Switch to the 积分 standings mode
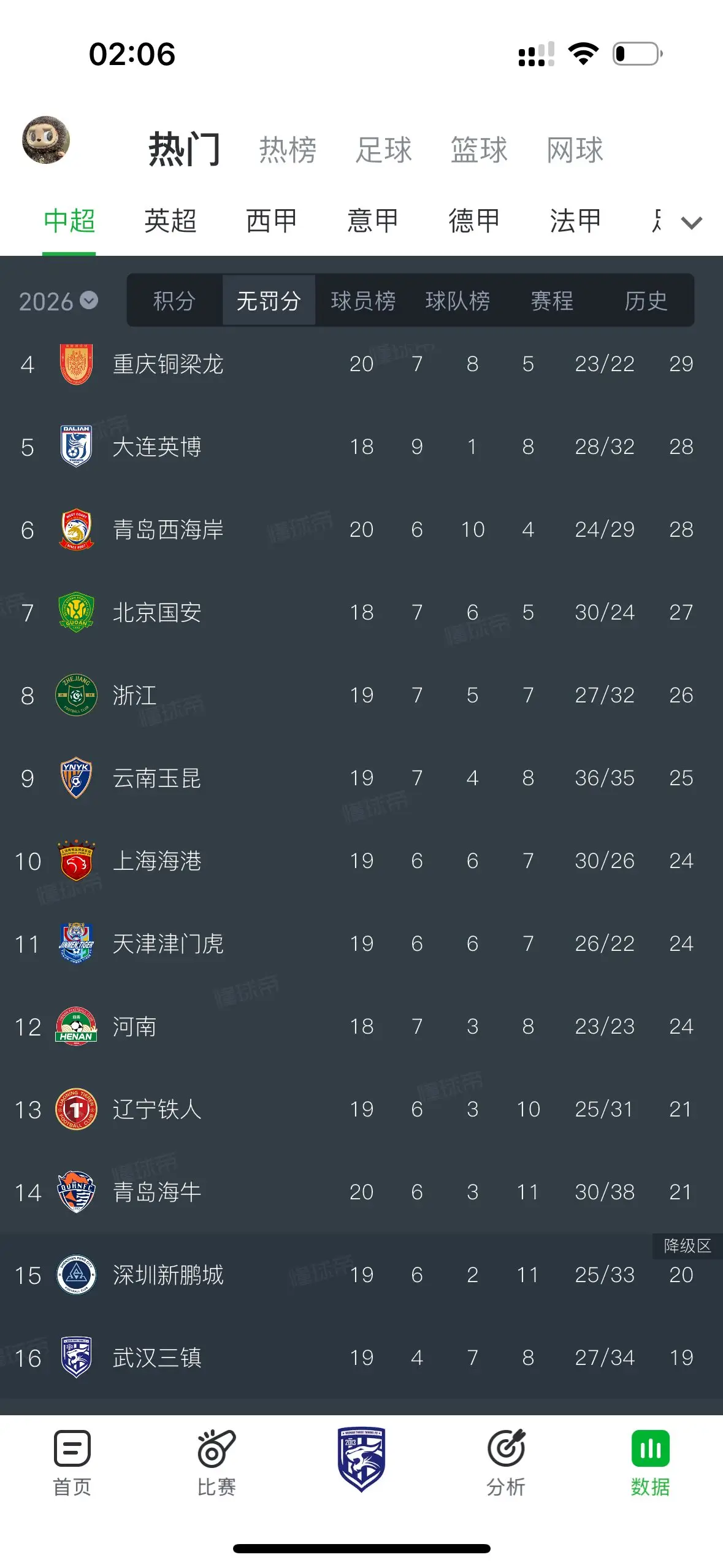Screen dimensions: 723x1568 coord(174,301)
